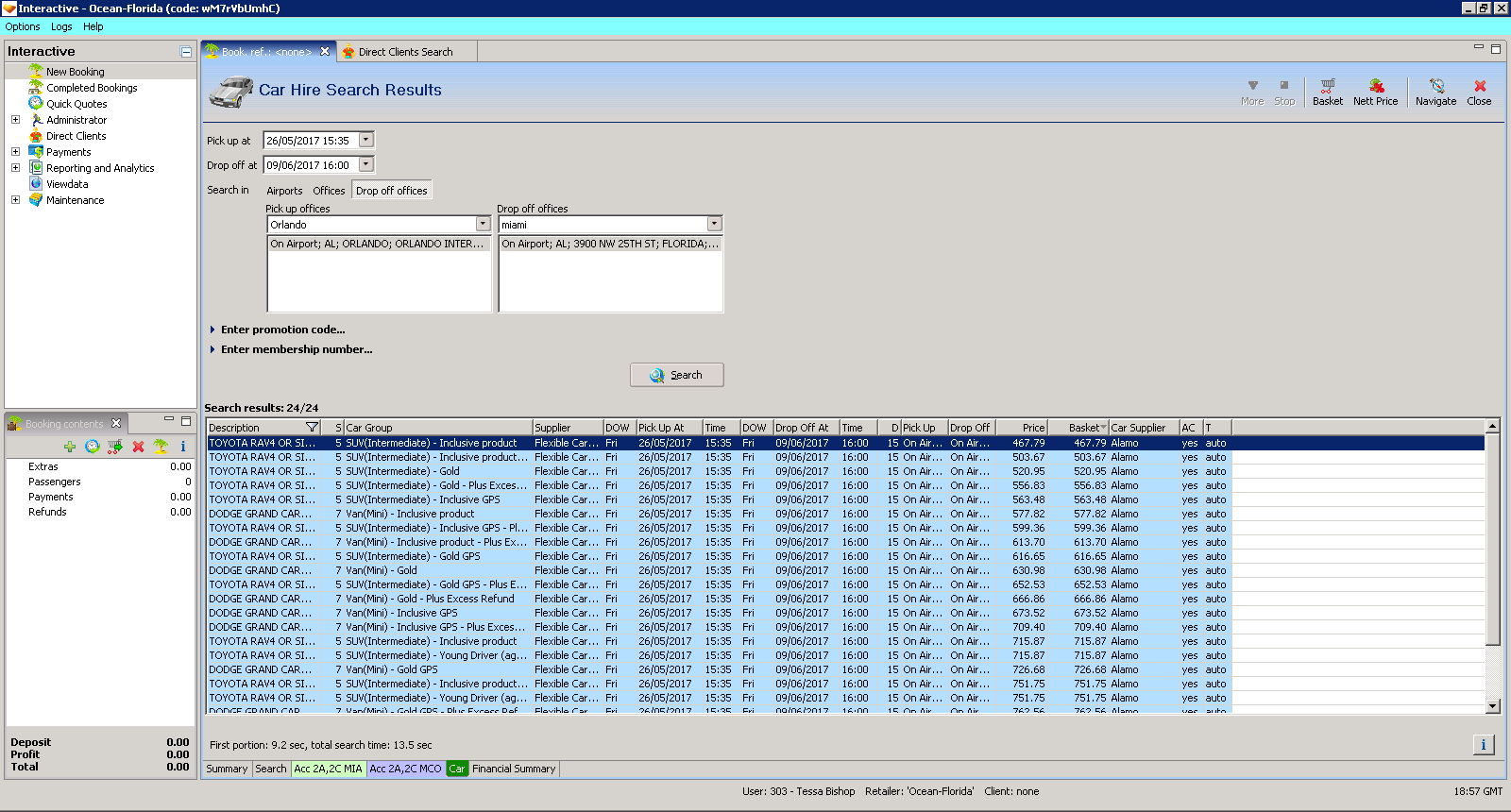1511x812 pixels.
Task: Select the 3900 NW 25TH ST drop off entry
Action: [x=610, y=244]
